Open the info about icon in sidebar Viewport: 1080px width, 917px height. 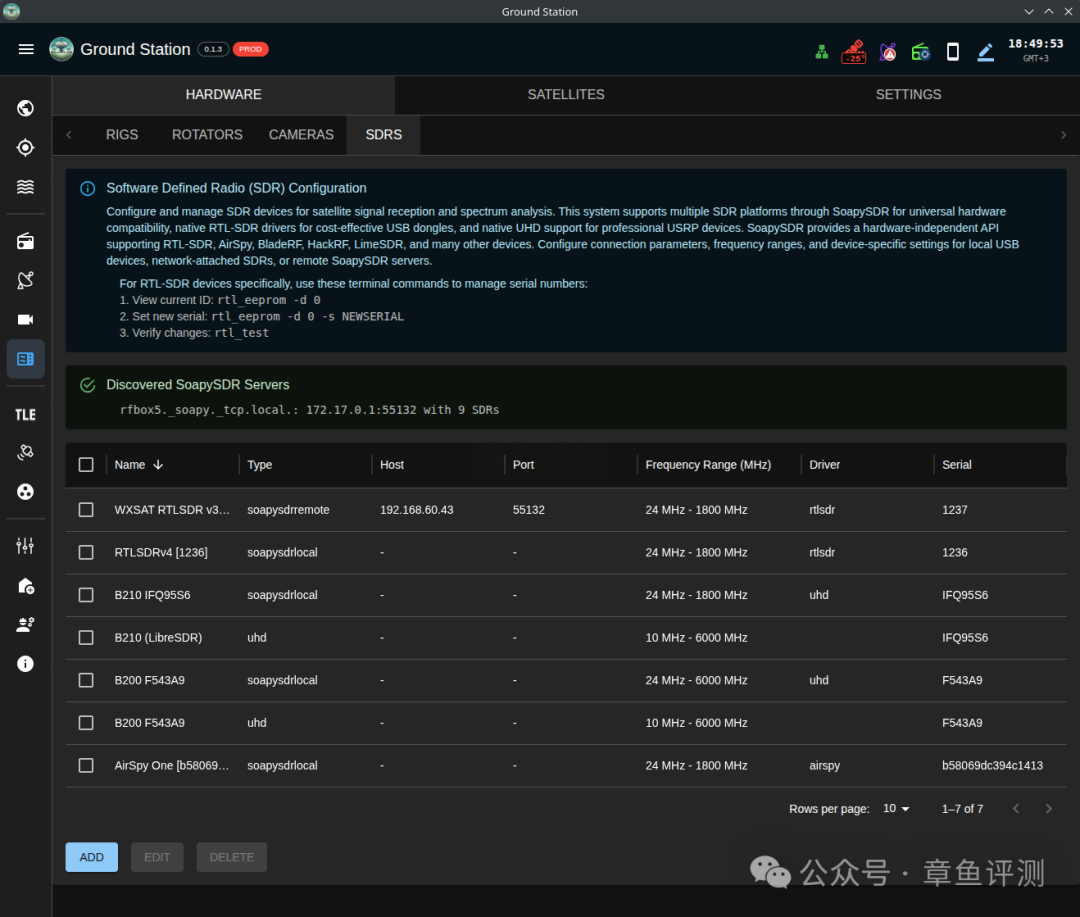click(25, 663)
